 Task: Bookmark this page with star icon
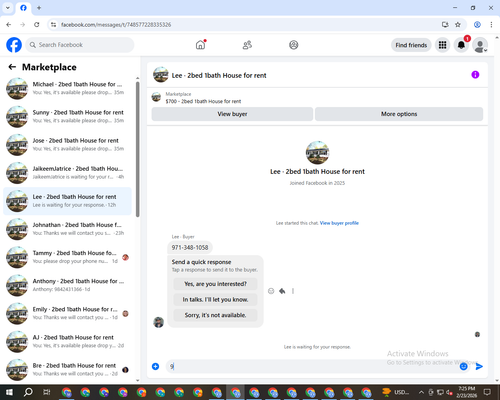pyautogui.click(x=458, y=25)
